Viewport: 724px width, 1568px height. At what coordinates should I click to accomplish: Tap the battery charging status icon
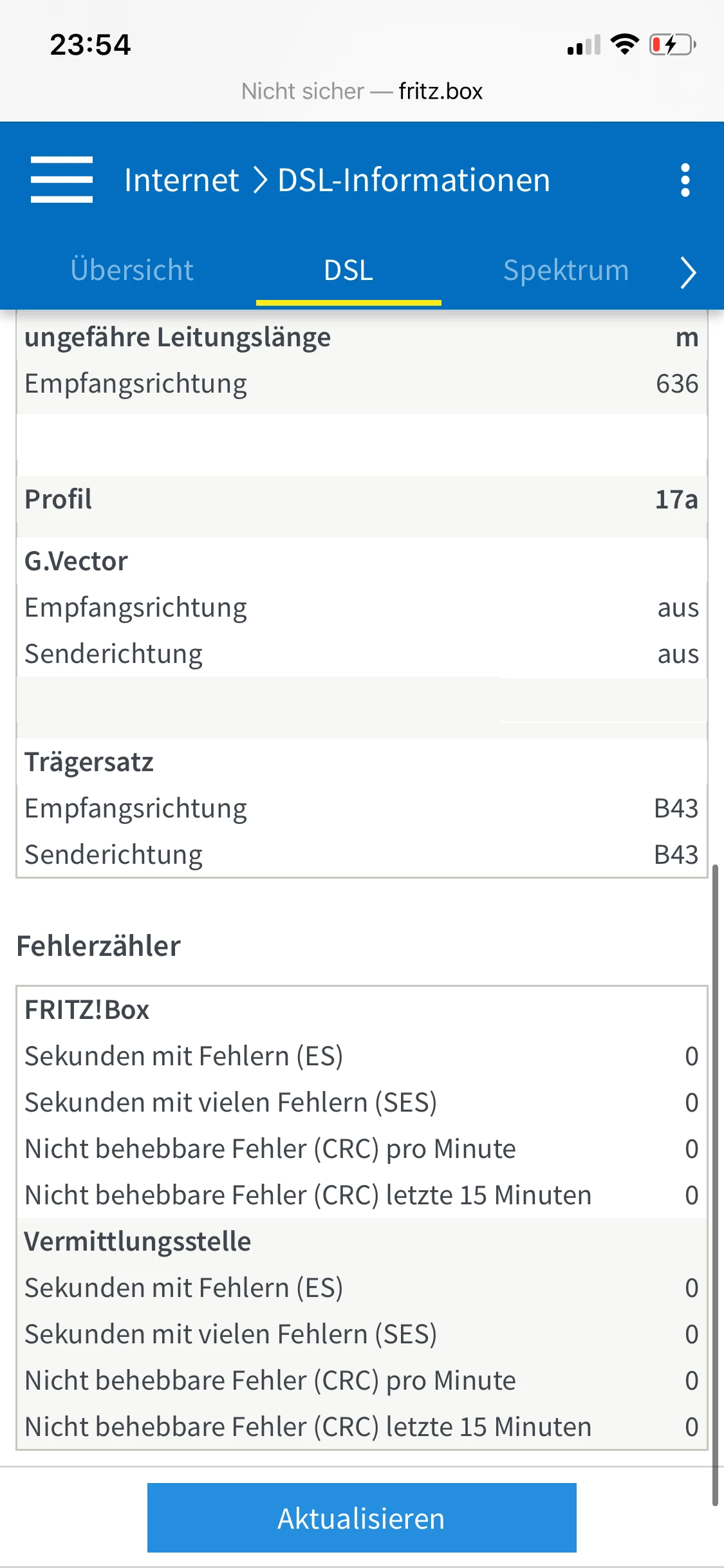[x=673, y=45]
